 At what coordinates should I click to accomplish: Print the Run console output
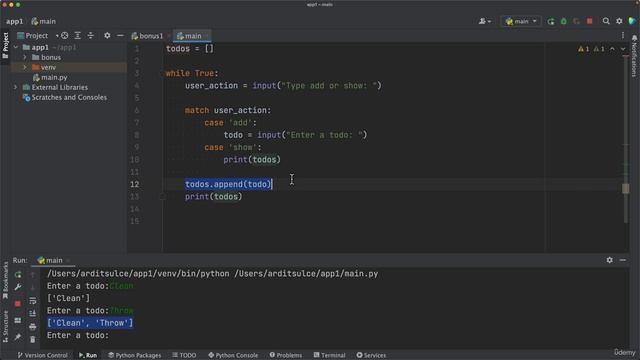33,327
